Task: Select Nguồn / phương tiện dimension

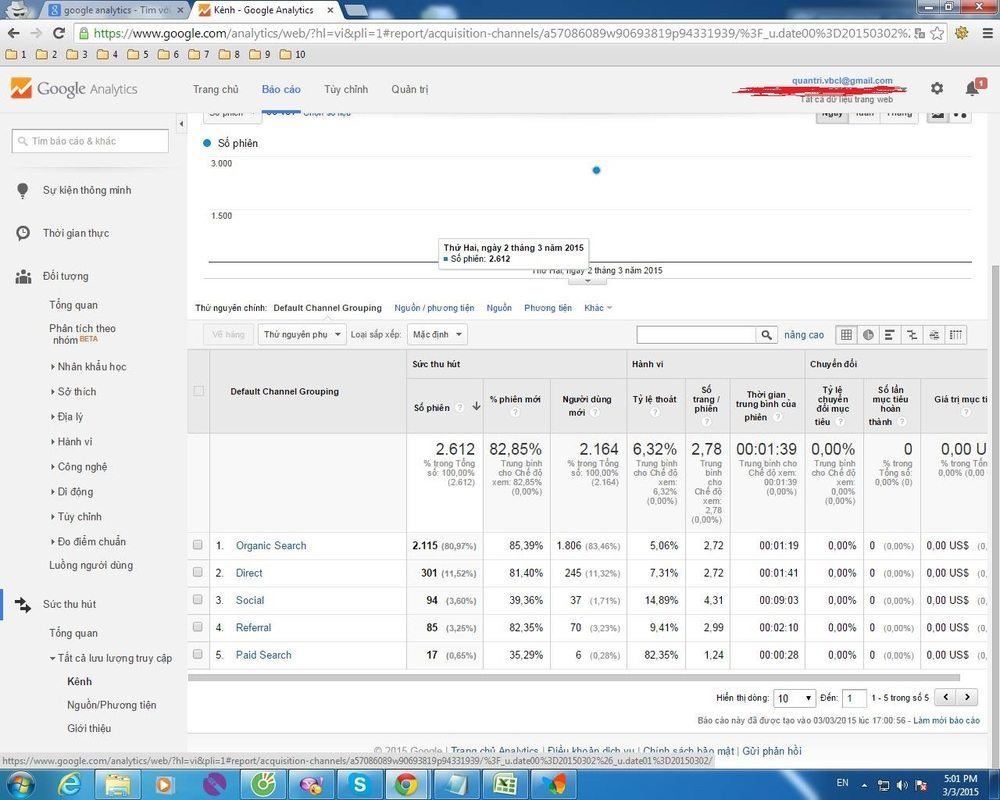Action: click(x=434, y=307)
